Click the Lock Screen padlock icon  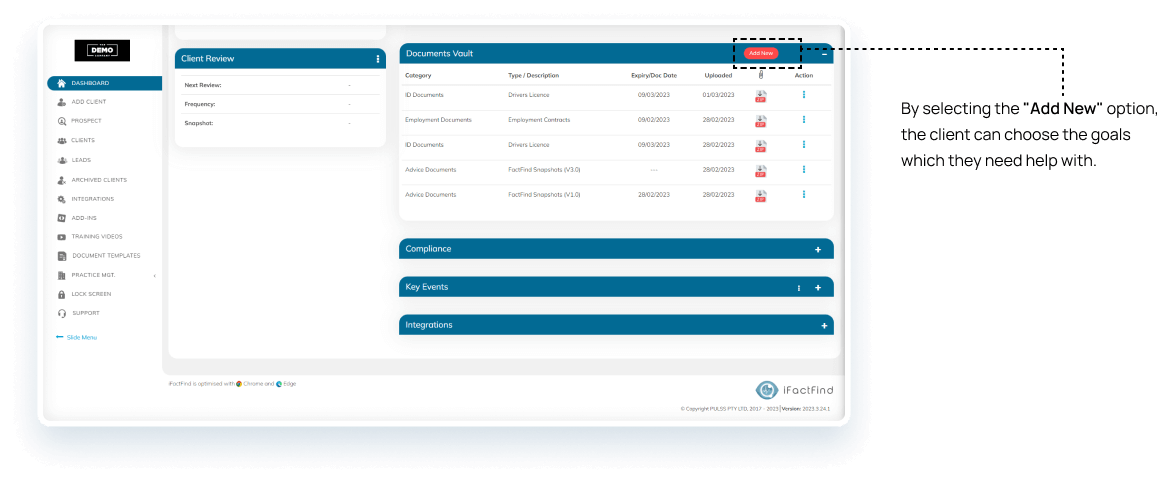[62, 294]
